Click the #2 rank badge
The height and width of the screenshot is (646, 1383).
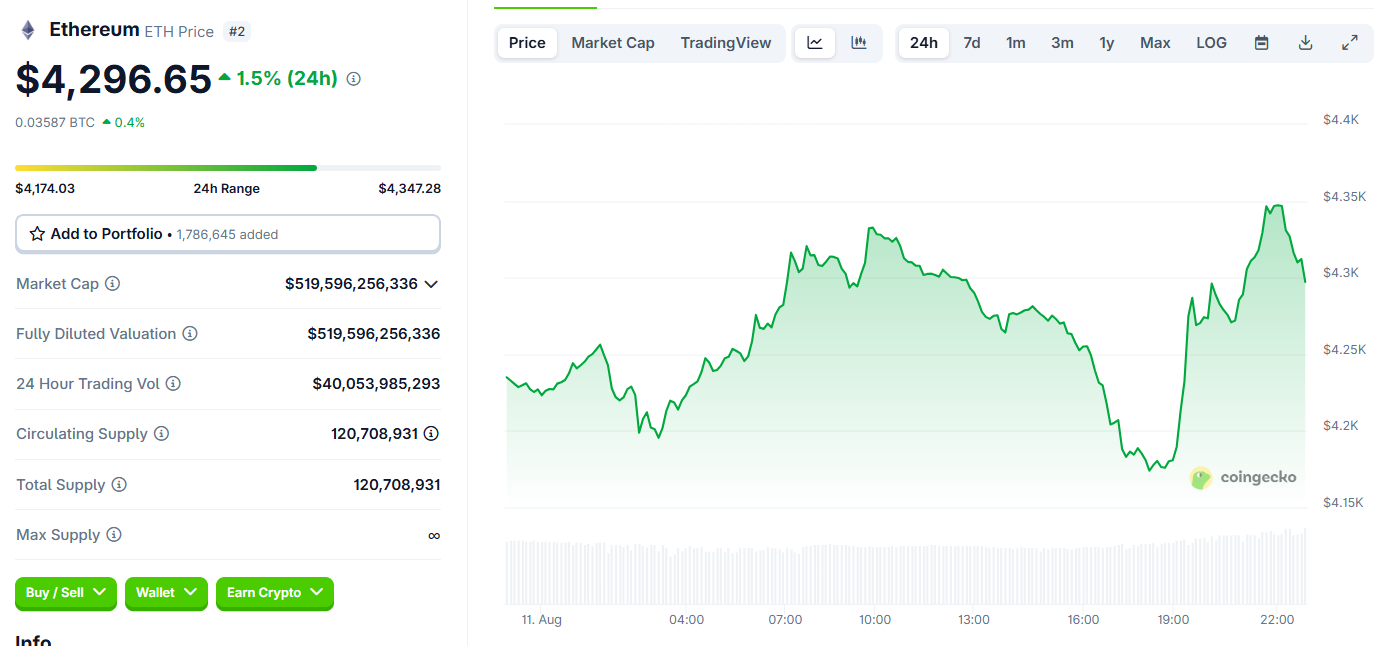(x=237, y=32)
